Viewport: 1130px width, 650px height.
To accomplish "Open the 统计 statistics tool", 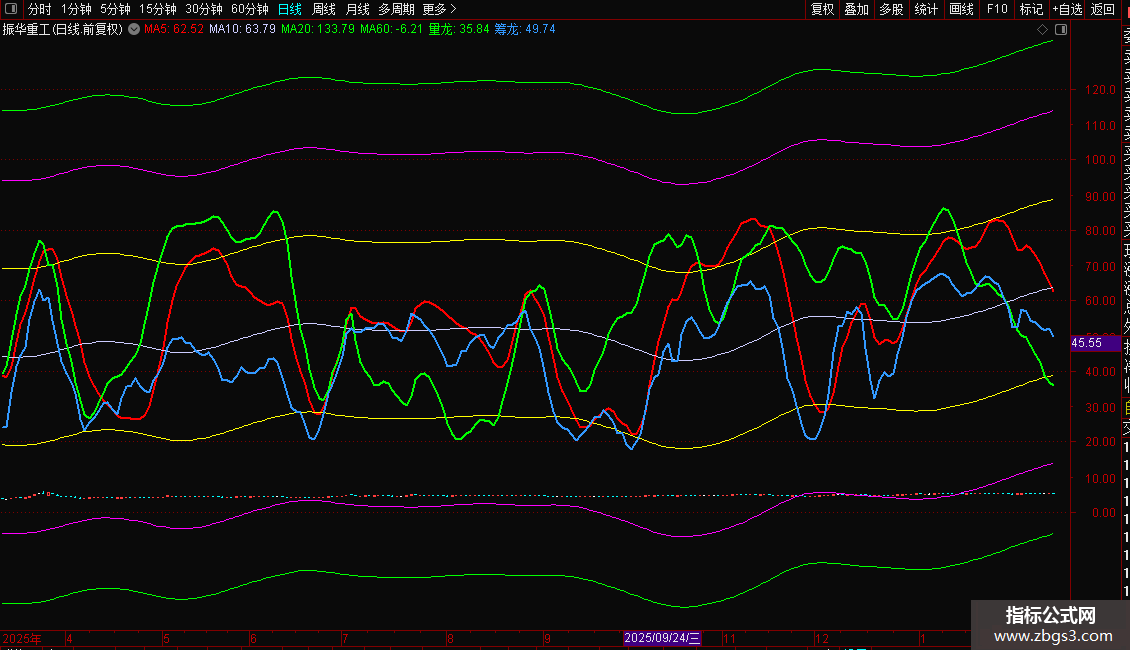I will (x=926, y=9).
